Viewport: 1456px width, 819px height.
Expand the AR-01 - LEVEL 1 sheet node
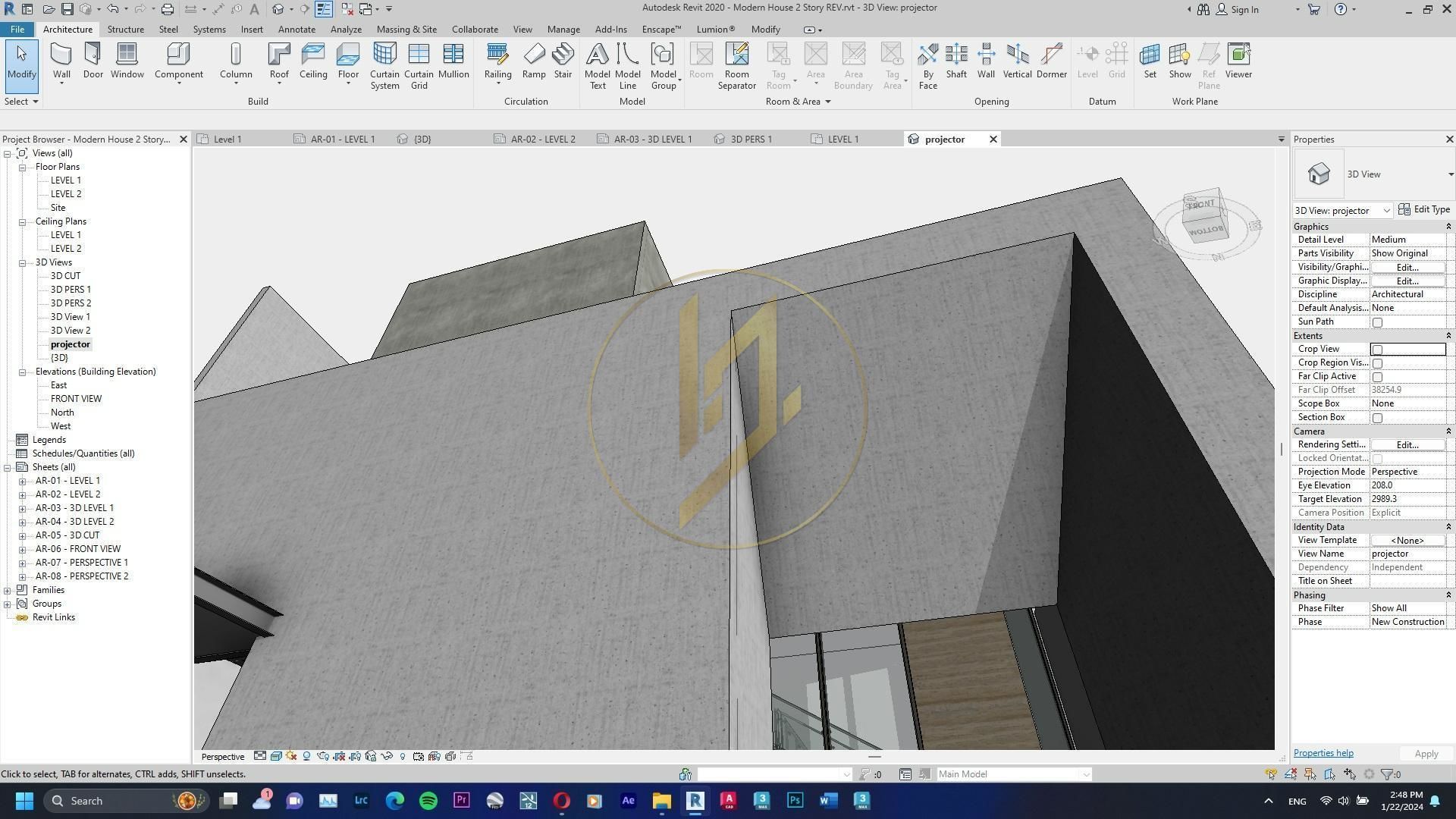click(x=23, y=481)
